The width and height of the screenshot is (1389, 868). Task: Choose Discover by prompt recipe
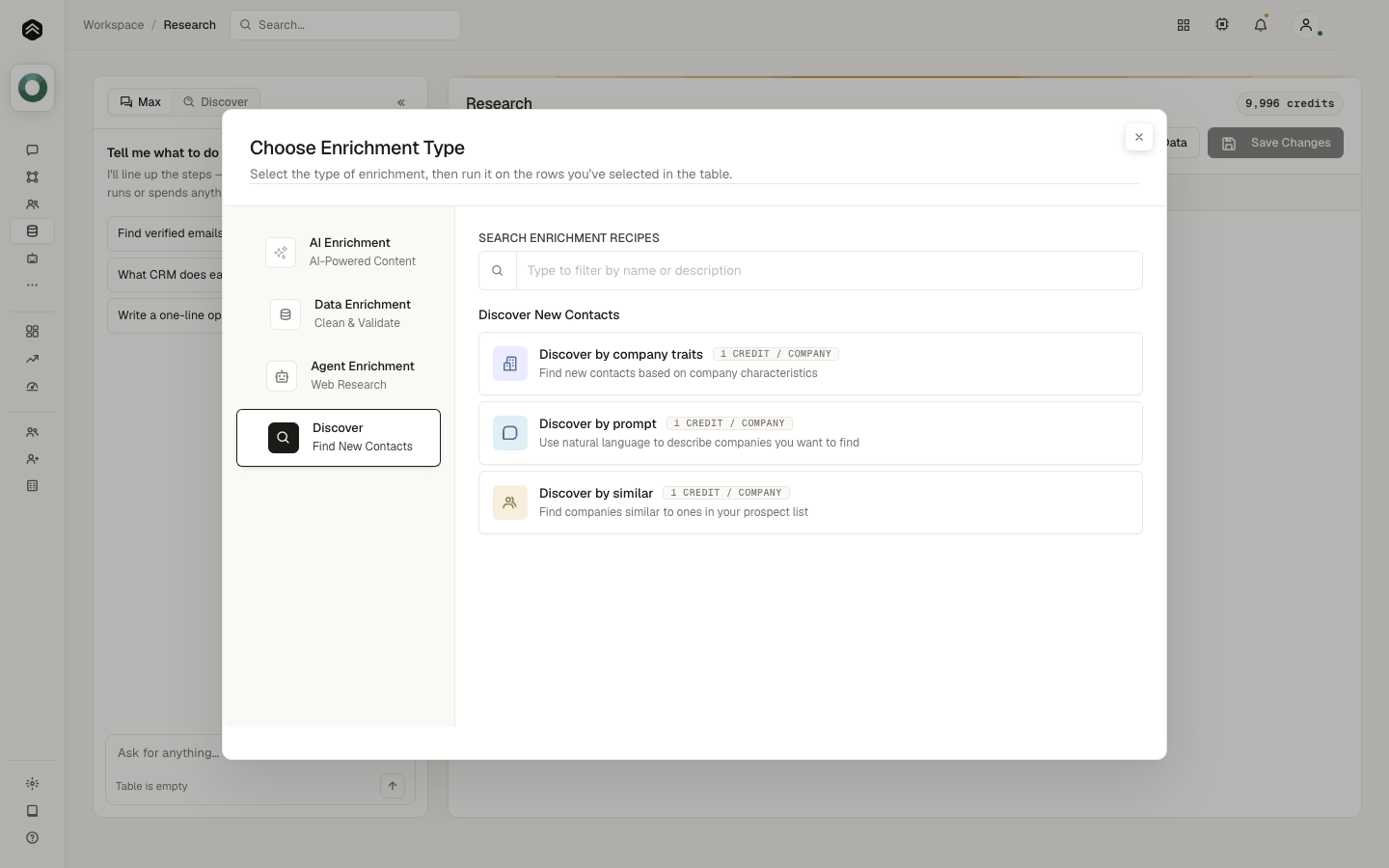[x=810, y=433]
